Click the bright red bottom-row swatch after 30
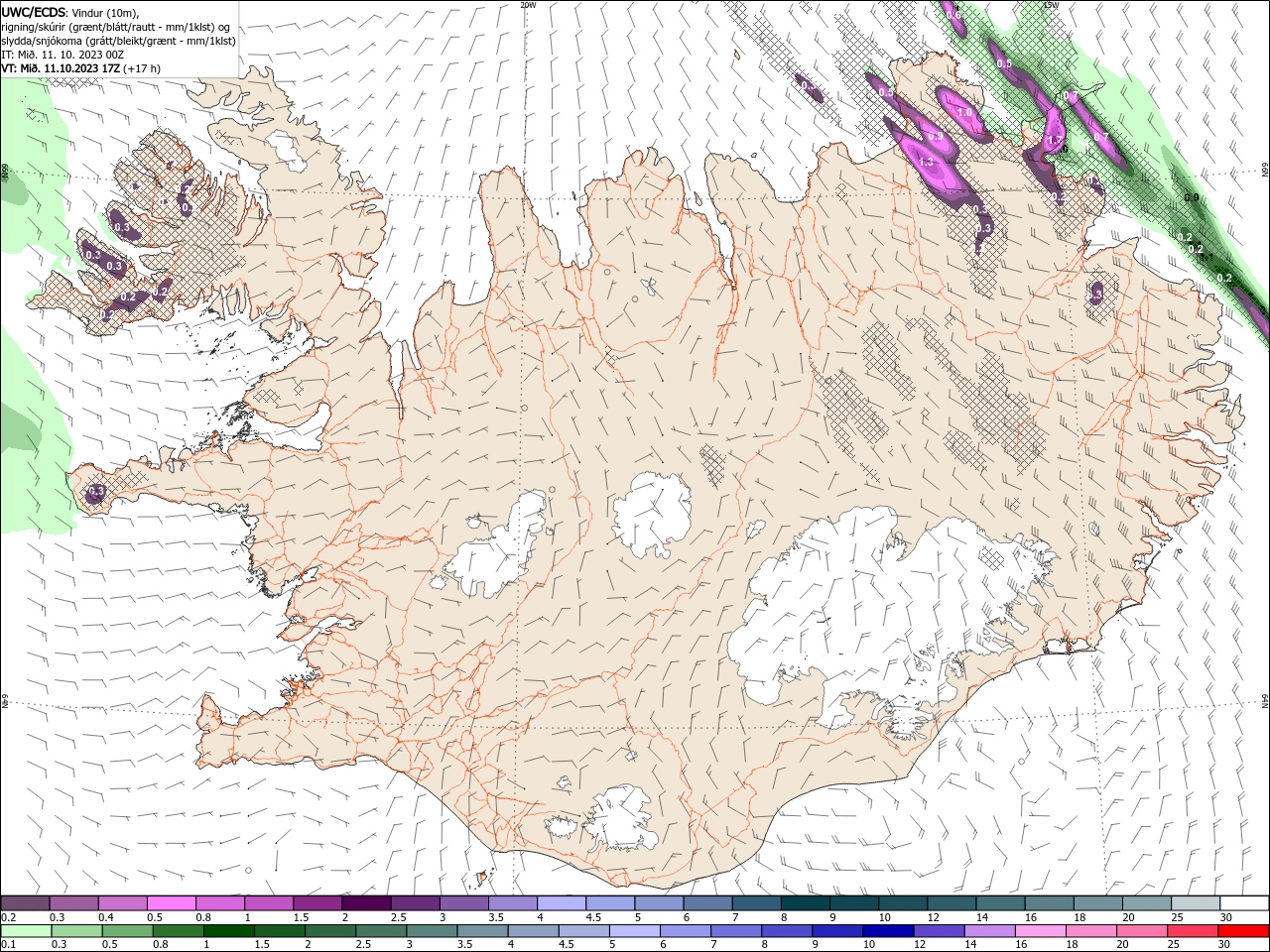 [1243, 931]
